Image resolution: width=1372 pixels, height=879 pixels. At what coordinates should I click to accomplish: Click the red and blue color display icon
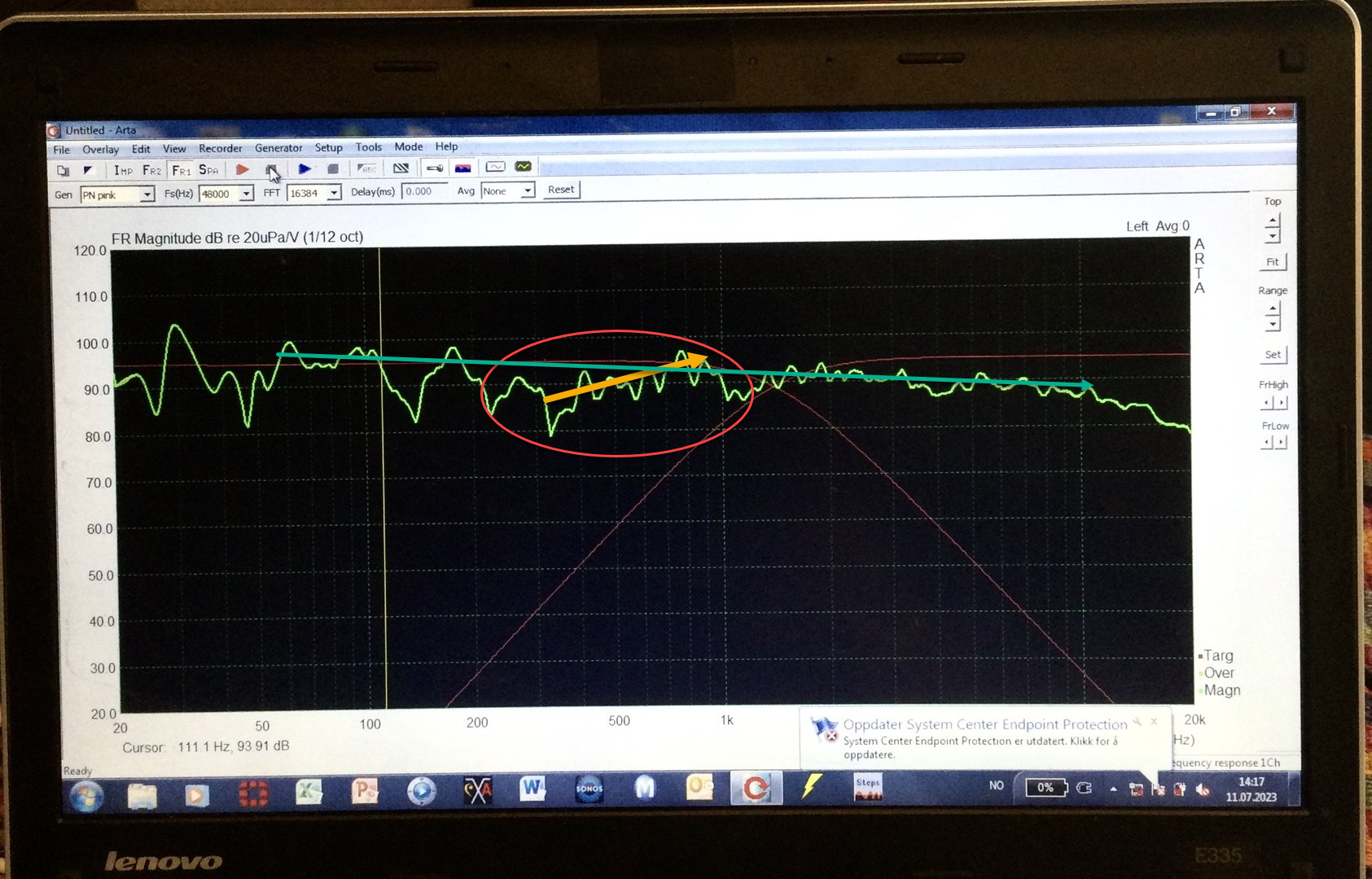(x=463, y=168)
